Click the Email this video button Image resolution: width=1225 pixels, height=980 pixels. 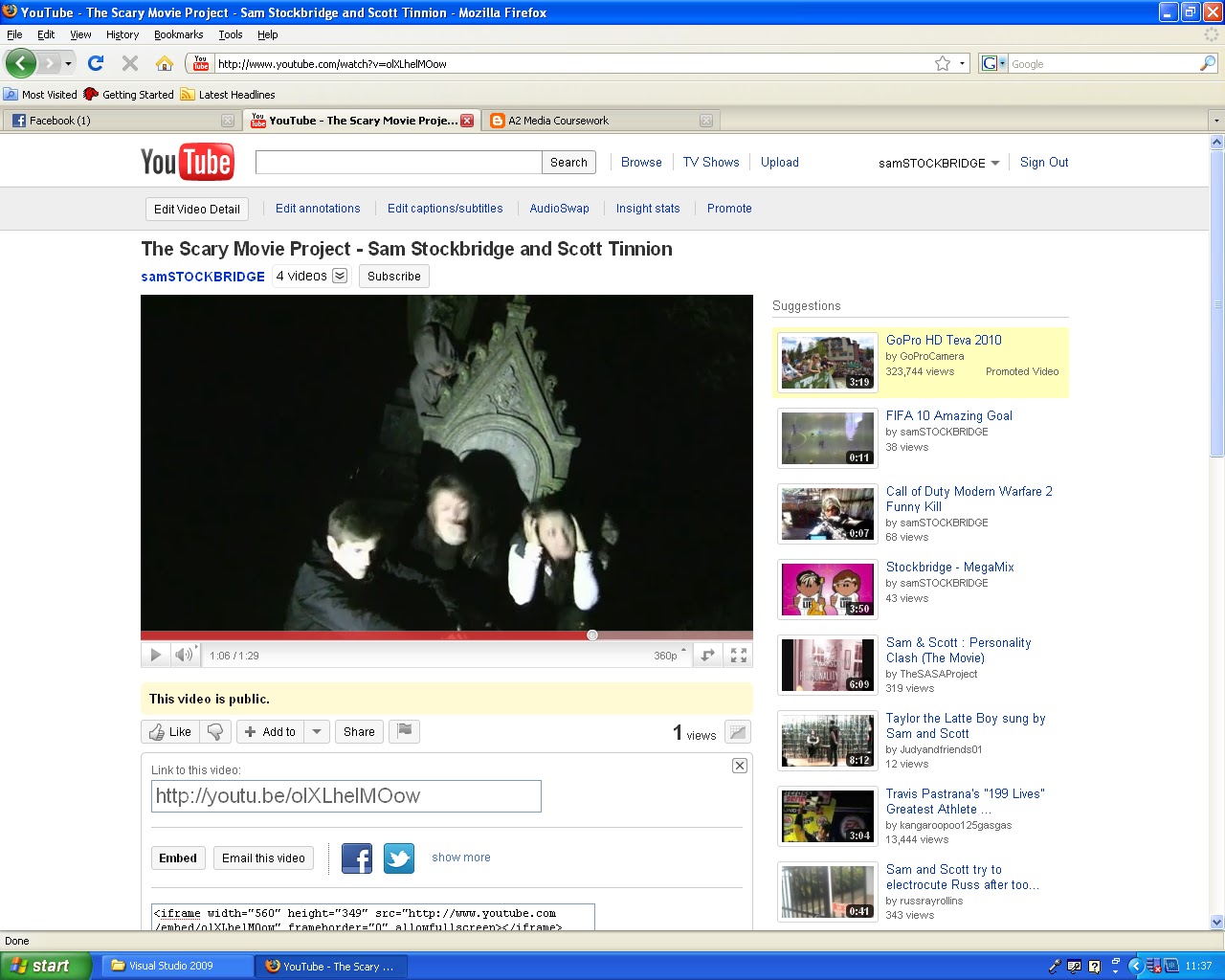point(263,858)
